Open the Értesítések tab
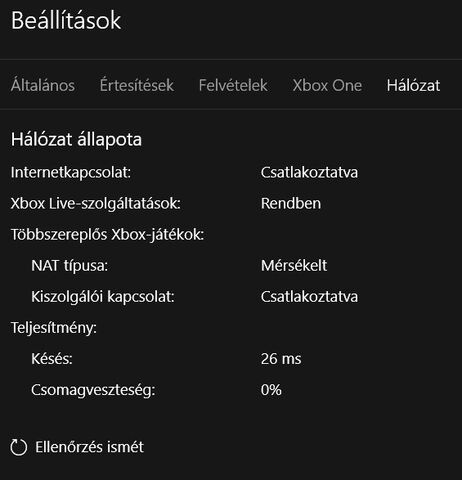 click(137, 85)
